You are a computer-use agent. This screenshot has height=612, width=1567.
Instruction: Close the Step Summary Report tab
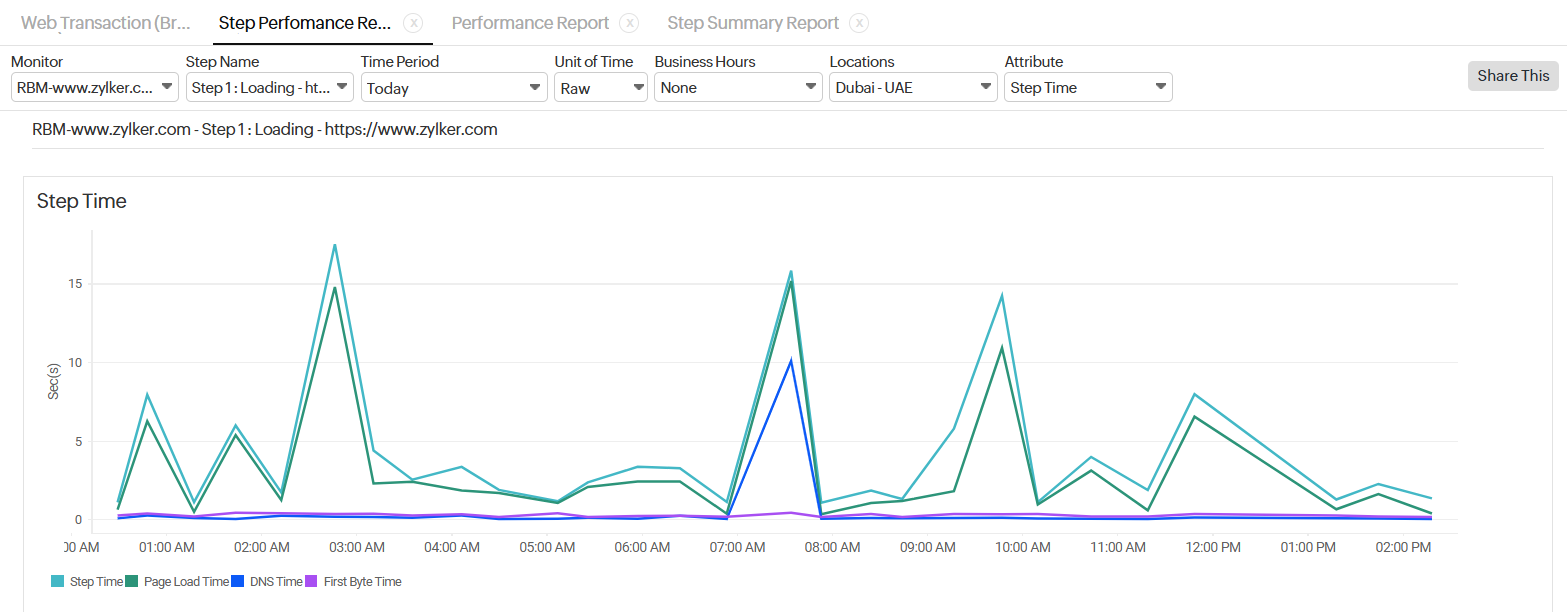pyautogui.click(x=858, y=22)
